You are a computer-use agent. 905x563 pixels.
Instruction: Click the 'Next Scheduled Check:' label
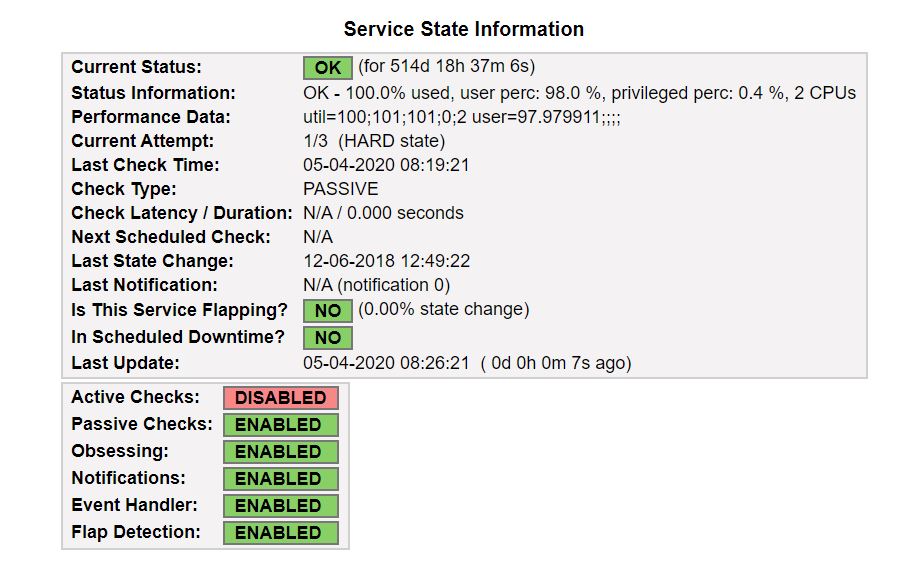click(x=171, y=237)
